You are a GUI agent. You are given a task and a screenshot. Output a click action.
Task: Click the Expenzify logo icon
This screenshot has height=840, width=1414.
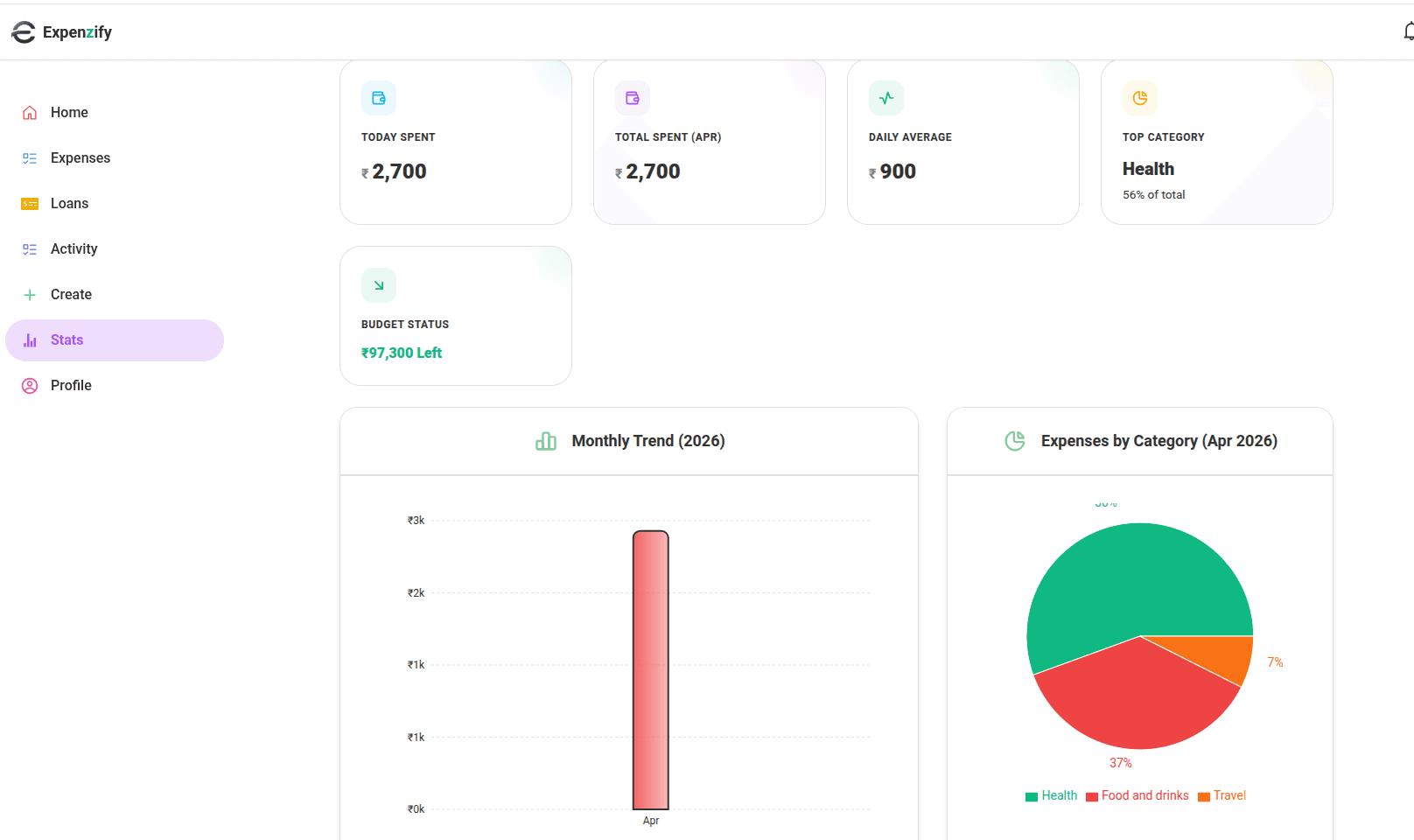tap(24, 32)
